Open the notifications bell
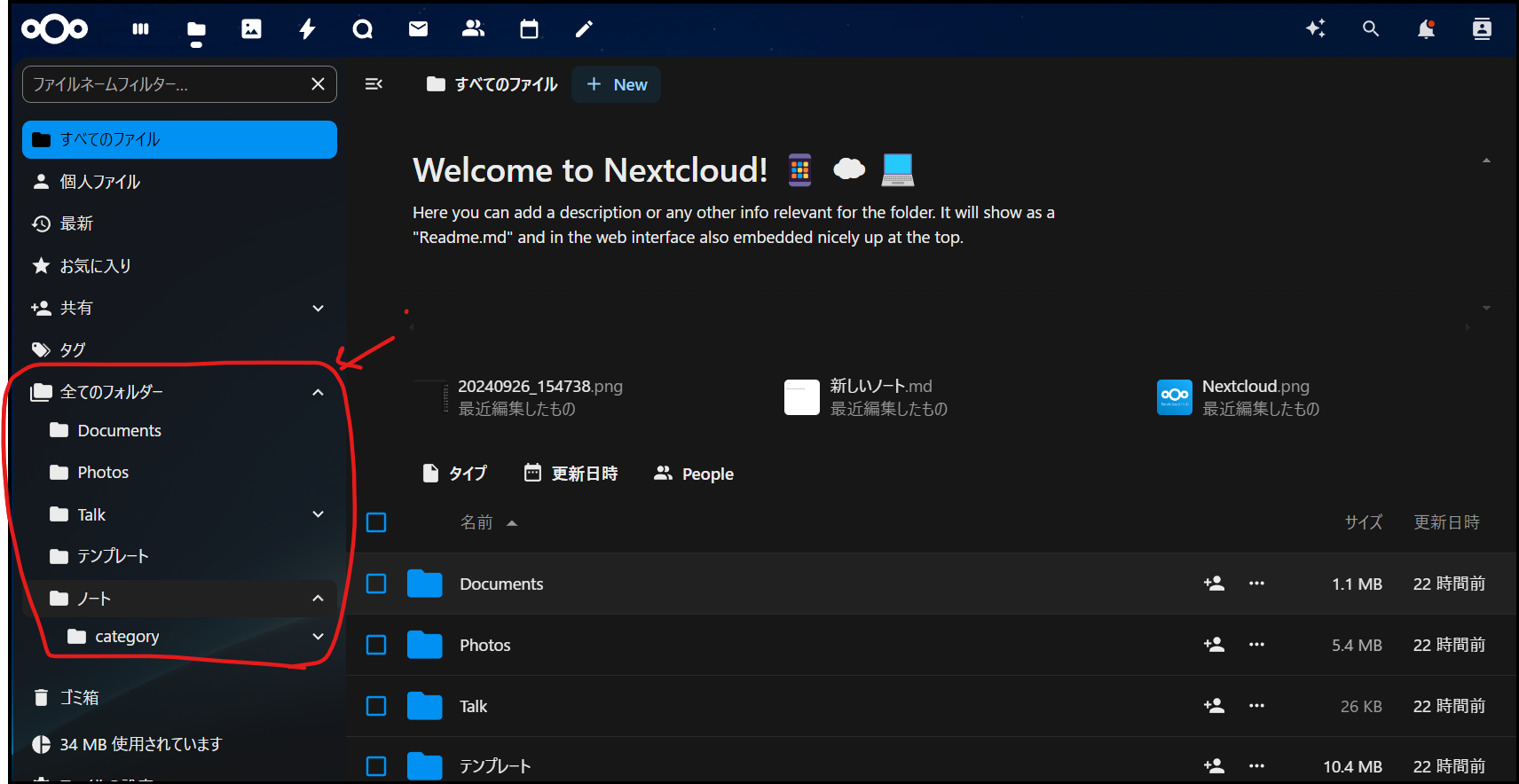The width and height of the screenshot is (1519, 784). [x=1426, y=29]
